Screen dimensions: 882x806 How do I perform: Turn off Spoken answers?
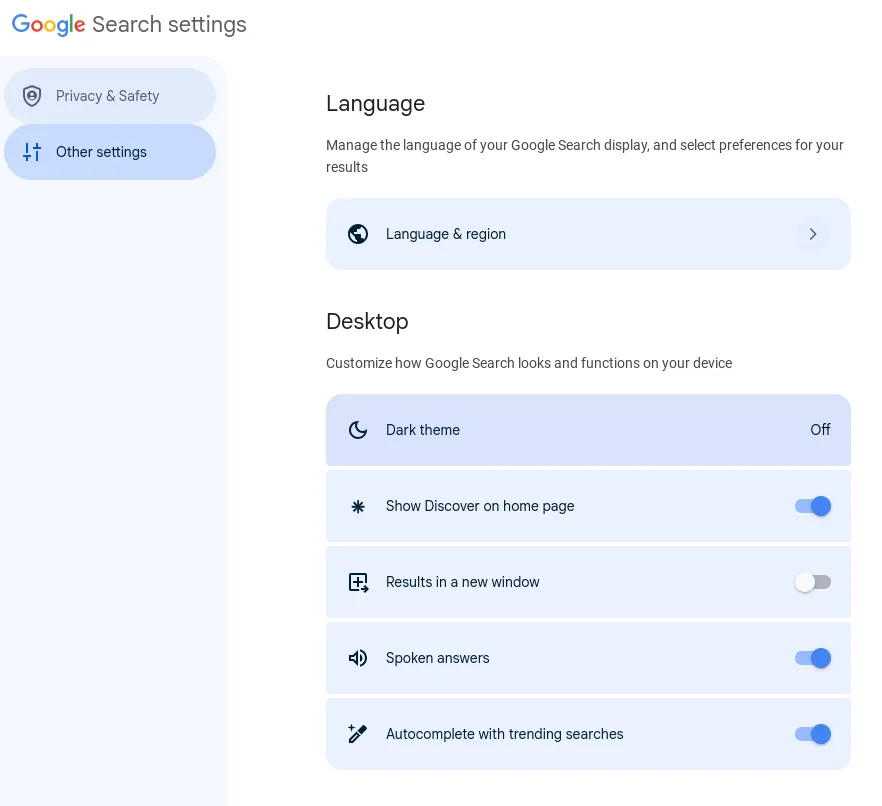(813, 658)
